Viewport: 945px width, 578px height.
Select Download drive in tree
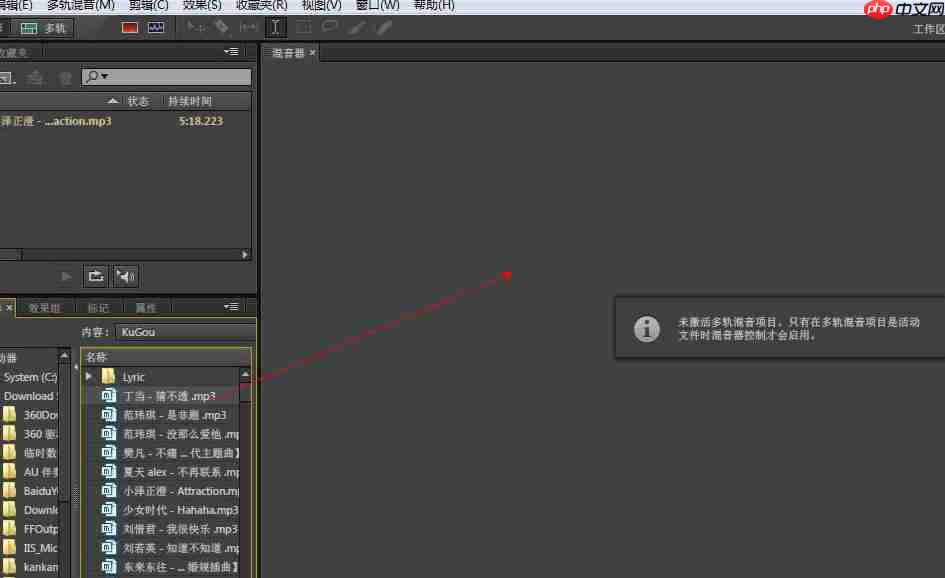click(30, 396)
